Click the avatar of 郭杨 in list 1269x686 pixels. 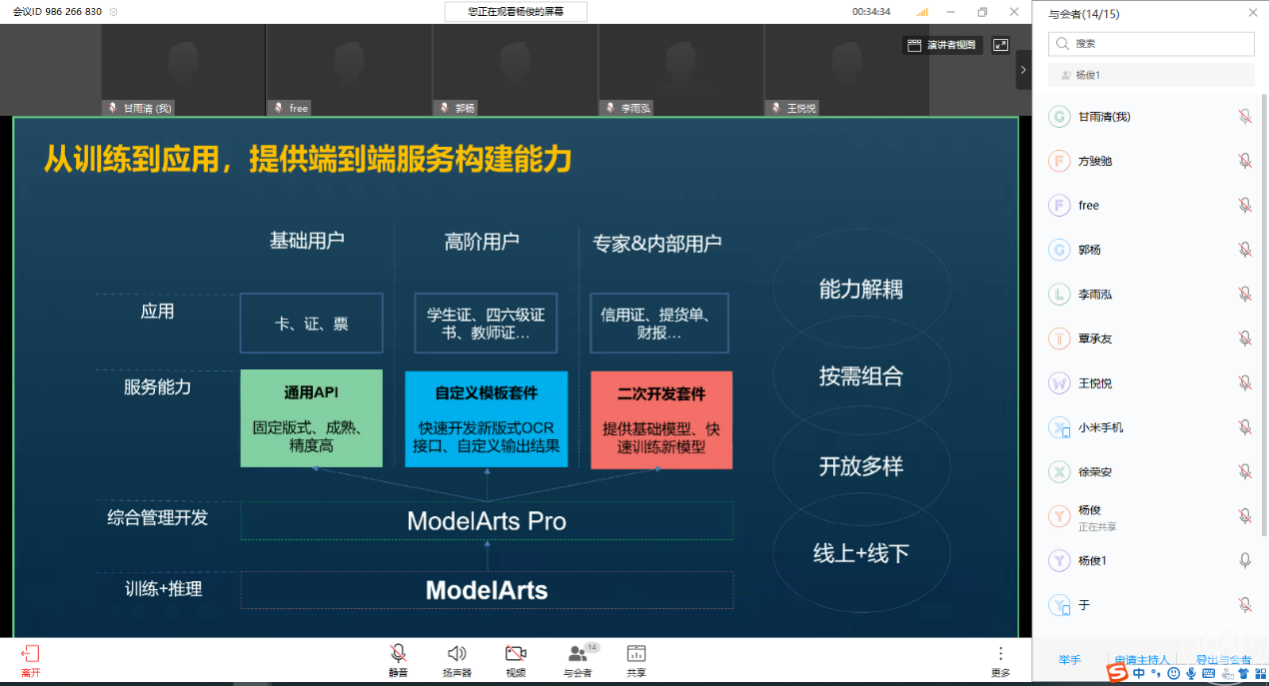(x=1059, y=250)
